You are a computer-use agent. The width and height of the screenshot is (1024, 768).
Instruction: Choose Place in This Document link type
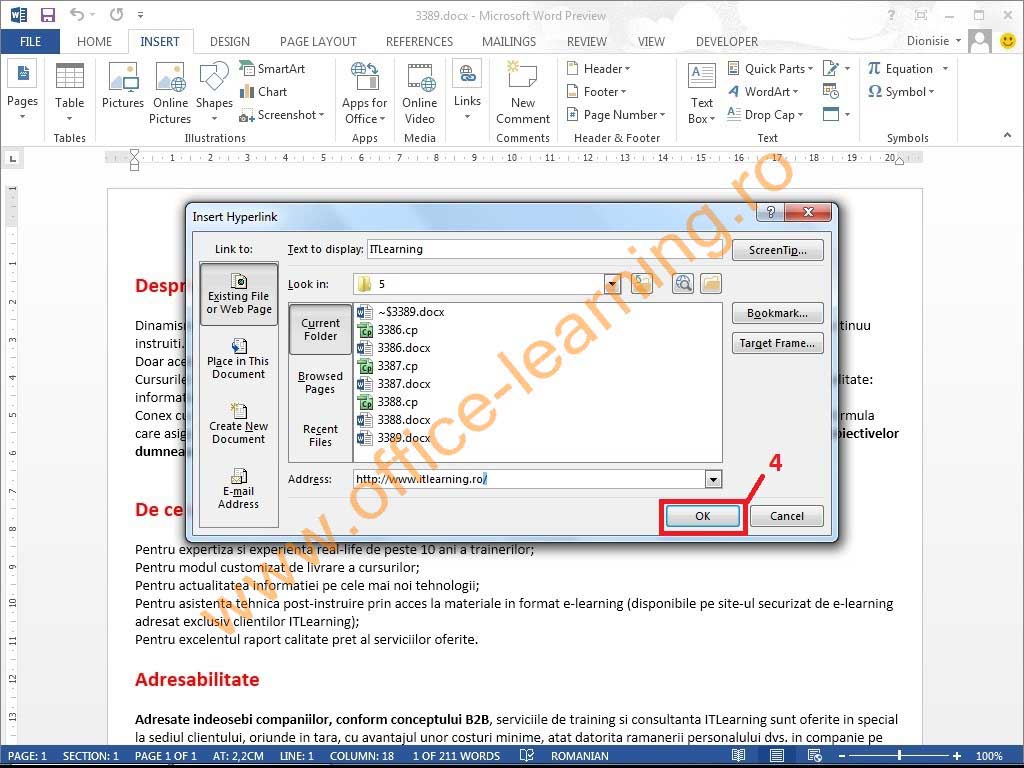click(239, 358)
